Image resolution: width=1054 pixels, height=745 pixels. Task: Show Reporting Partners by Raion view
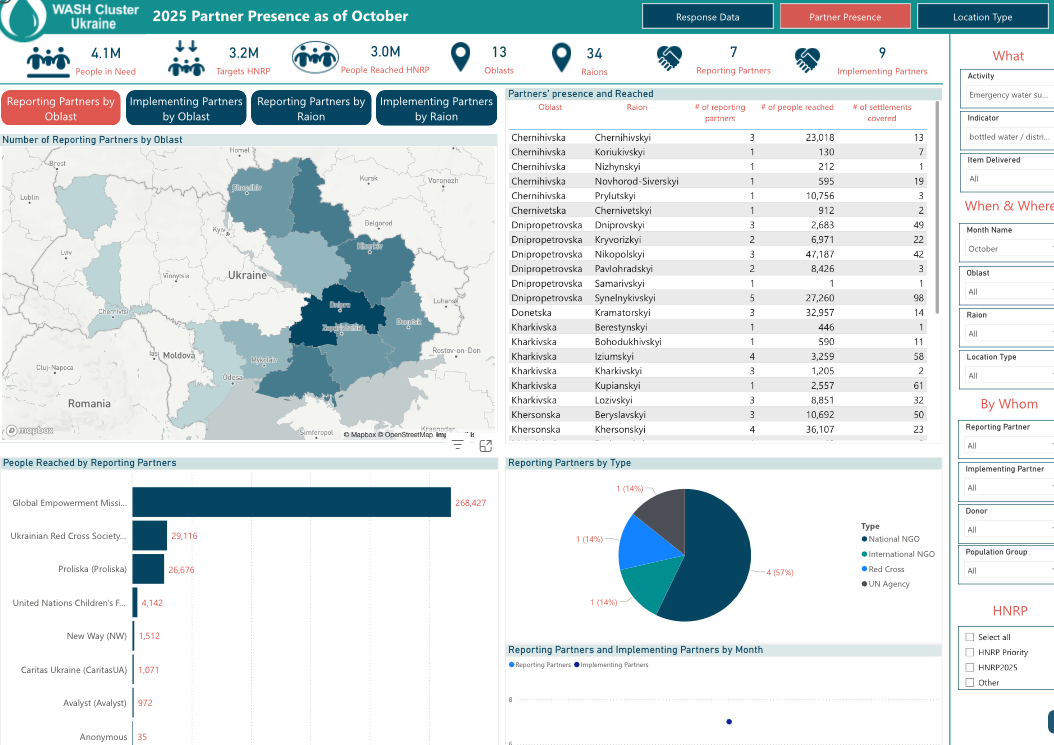pyautogui.click(x=311, y=108)
